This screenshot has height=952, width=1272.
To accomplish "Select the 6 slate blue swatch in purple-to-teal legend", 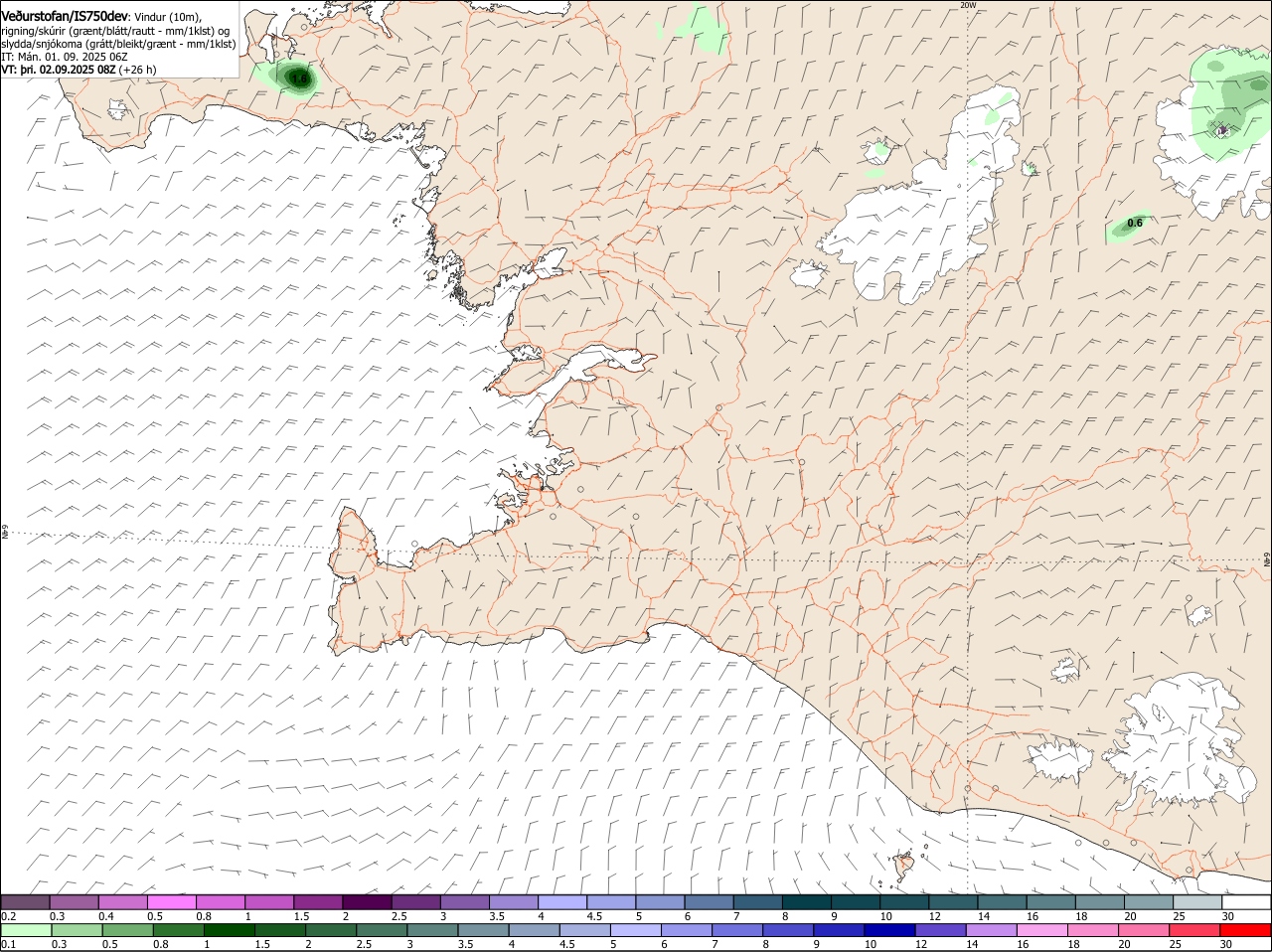I will [x=709, y=901].
